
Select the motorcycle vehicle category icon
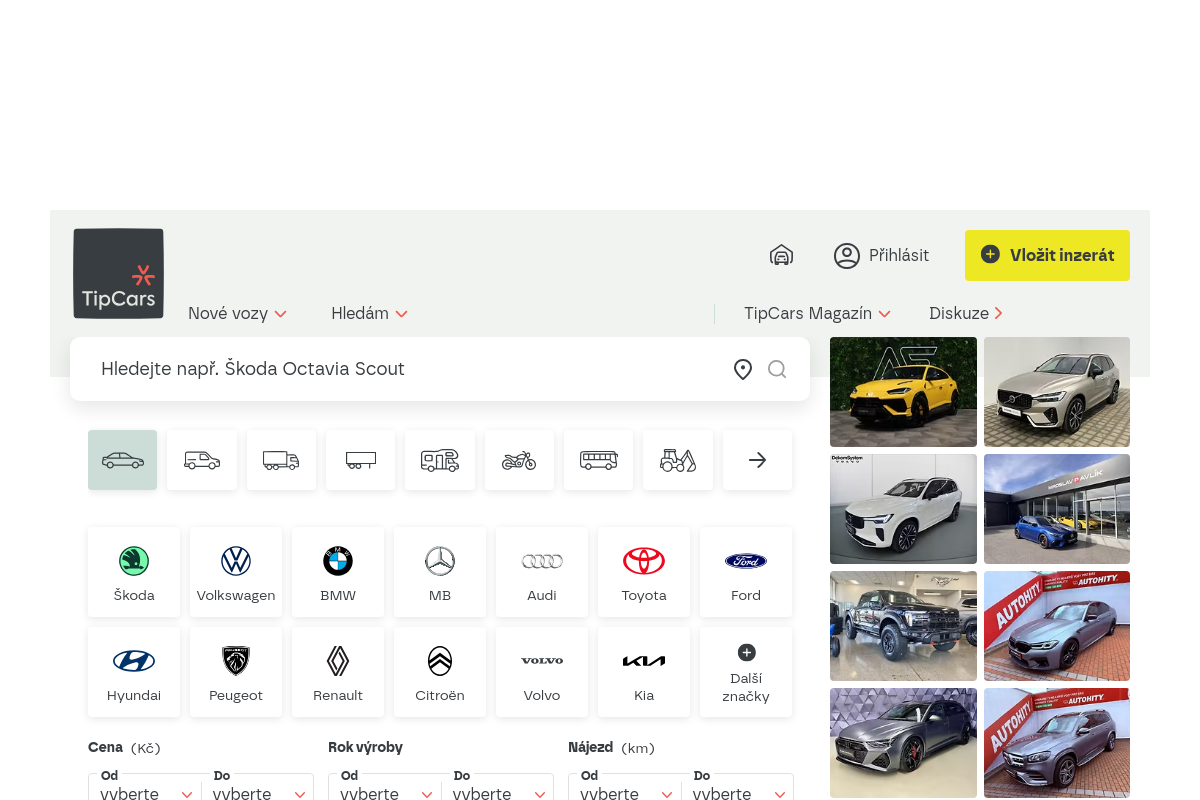519,459
